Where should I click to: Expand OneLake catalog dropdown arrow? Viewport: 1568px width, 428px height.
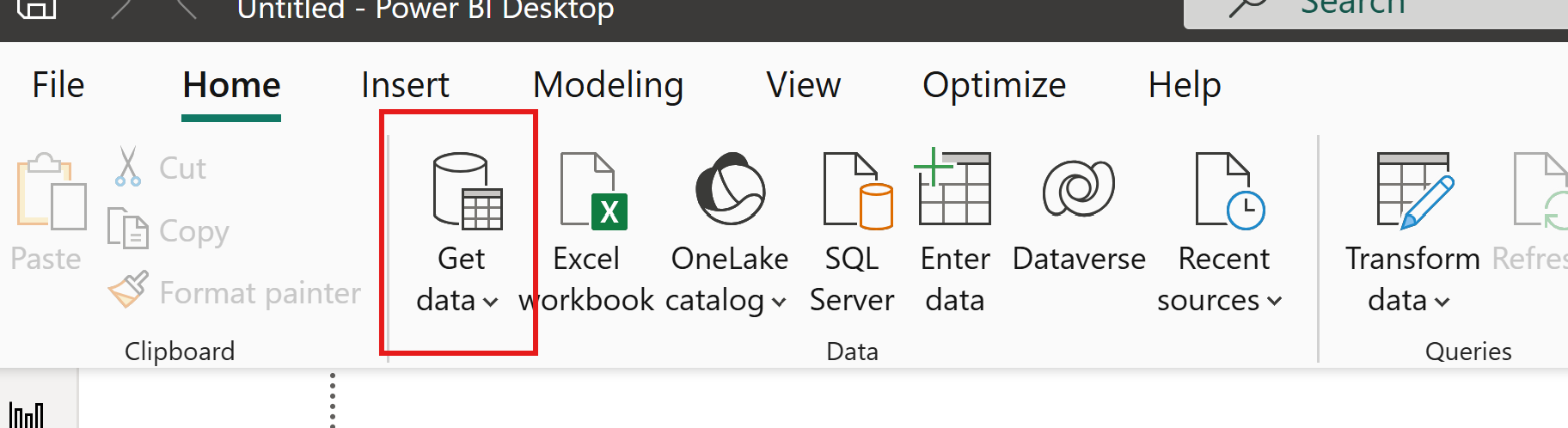[779, 302]
